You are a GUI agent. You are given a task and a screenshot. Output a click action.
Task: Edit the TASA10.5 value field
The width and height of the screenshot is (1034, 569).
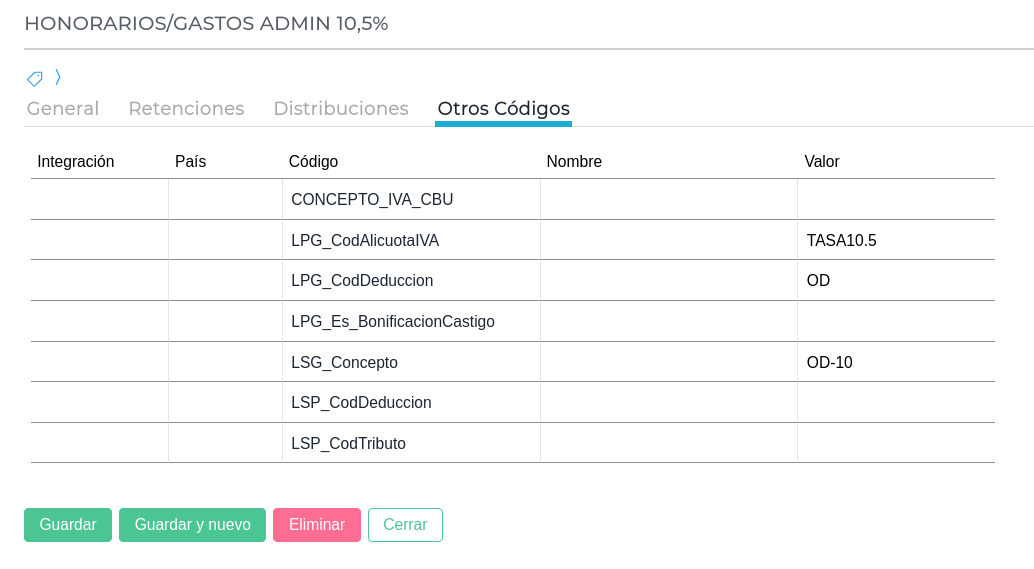pos(895,240)
